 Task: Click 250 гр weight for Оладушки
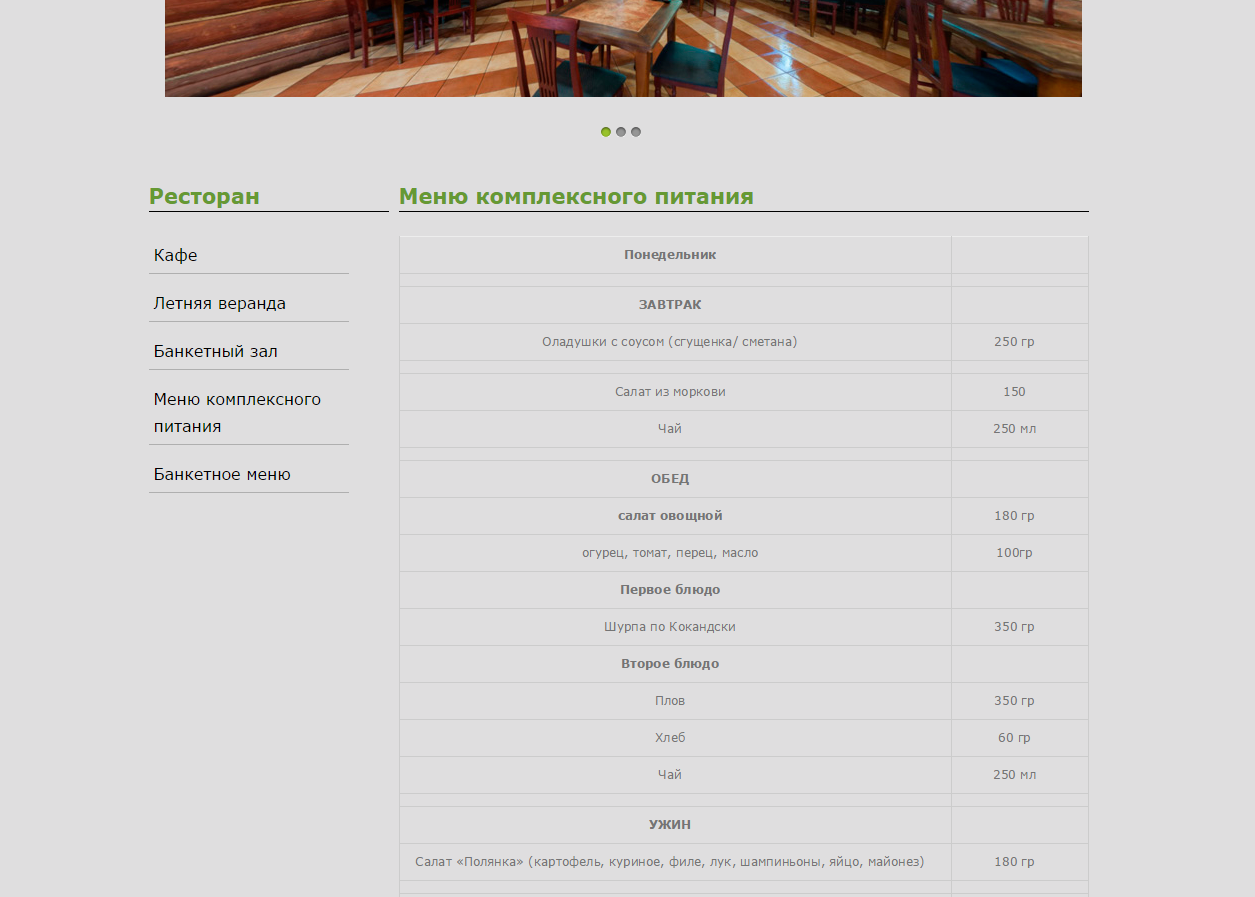click(1014, 342)
